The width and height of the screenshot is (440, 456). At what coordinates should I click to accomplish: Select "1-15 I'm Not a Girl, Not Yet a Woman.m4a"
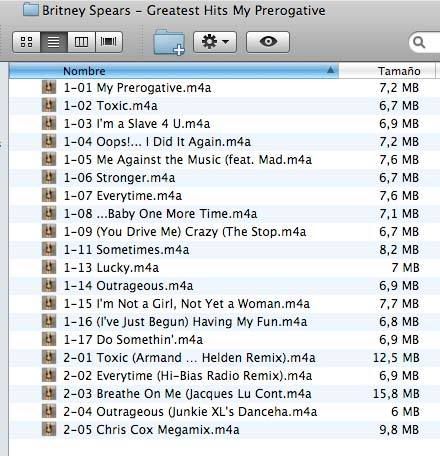point(187,304)
